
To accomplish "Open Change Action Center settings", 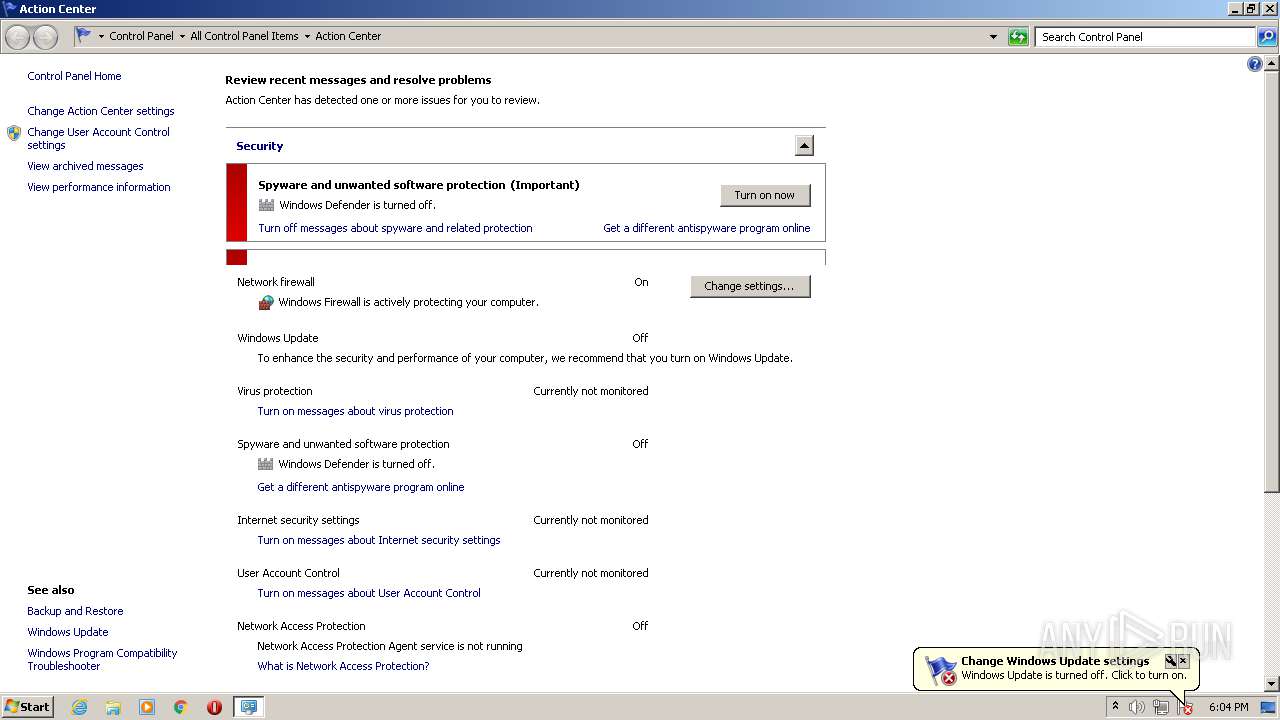I will 101,111.
